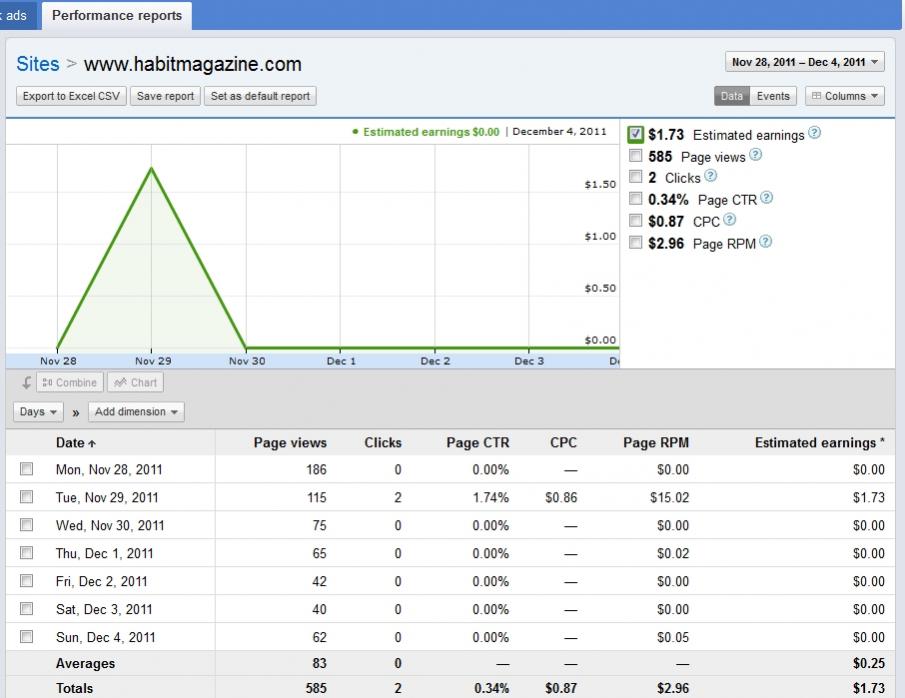905x698 pixels.
Task: Open help icon beside Clicks metric
Action: pos(710,176)
